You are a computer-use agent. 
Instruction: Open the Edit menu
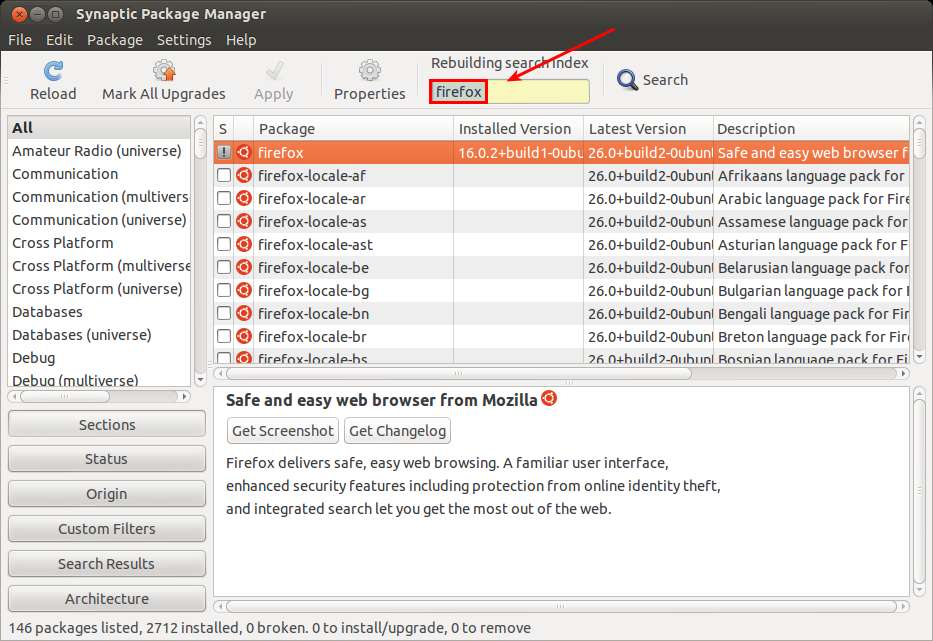pos(59,40)
